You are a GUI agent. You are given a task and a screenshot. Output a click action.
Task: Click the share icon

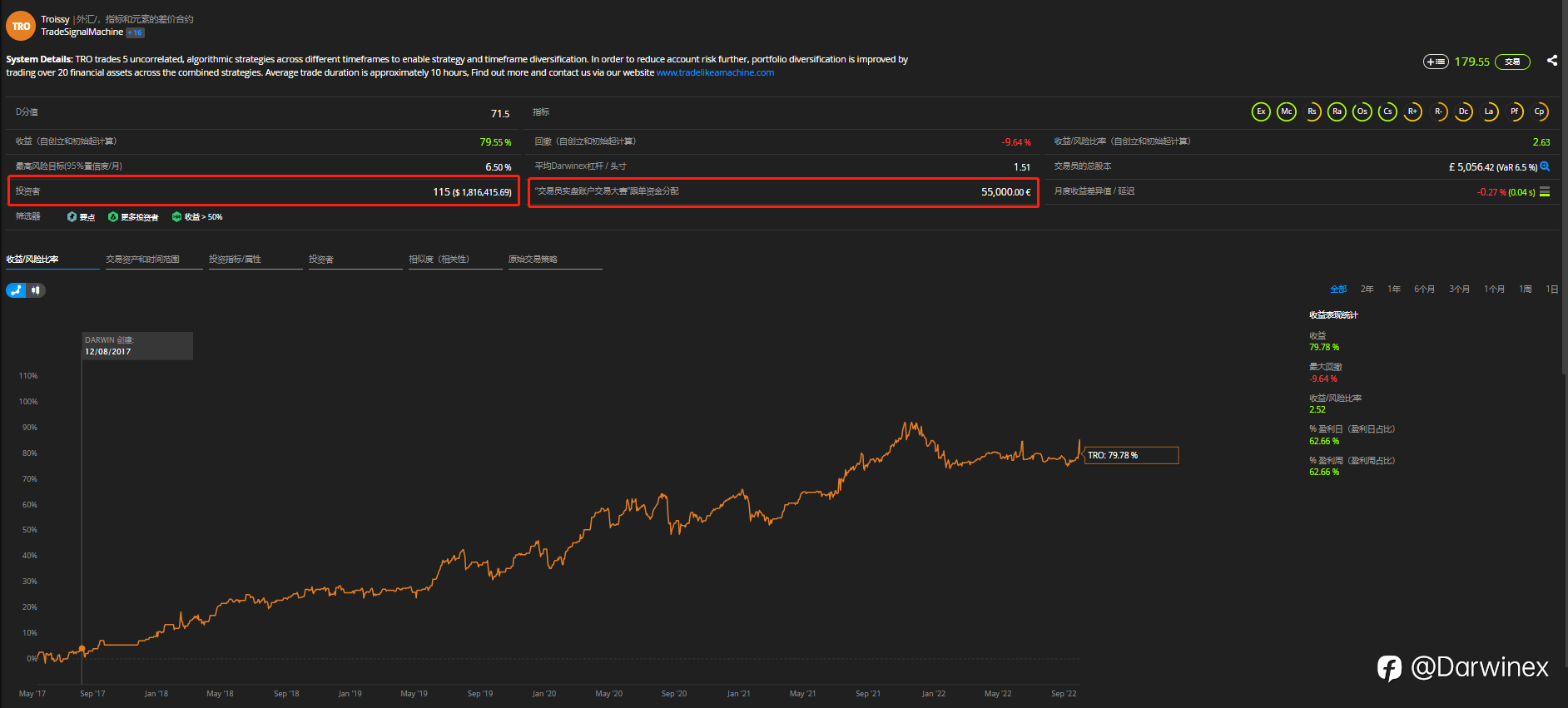1552,61
